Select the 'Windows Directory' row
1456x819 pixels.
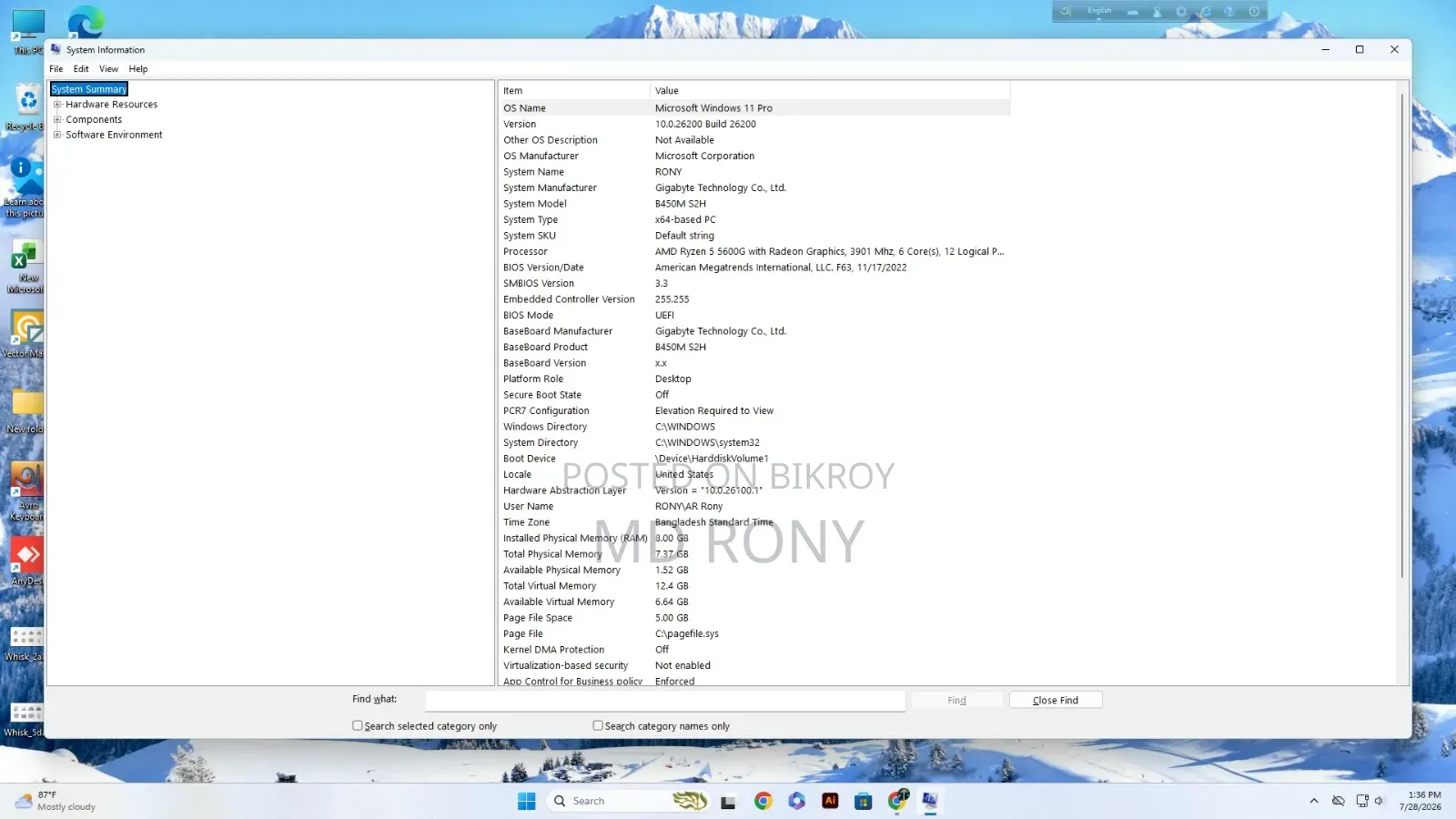pyautogui.click(x=754, y=427)
